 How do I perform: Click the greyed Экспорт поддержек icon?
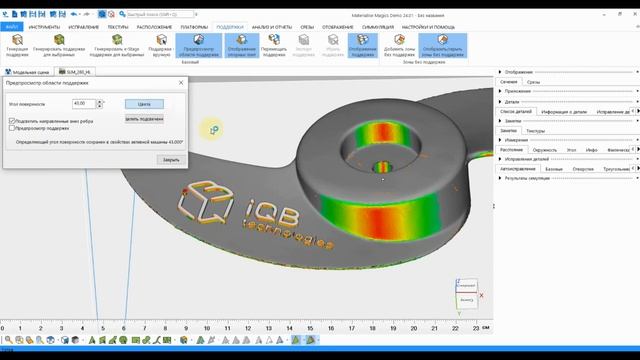click(x=303, y=45)
